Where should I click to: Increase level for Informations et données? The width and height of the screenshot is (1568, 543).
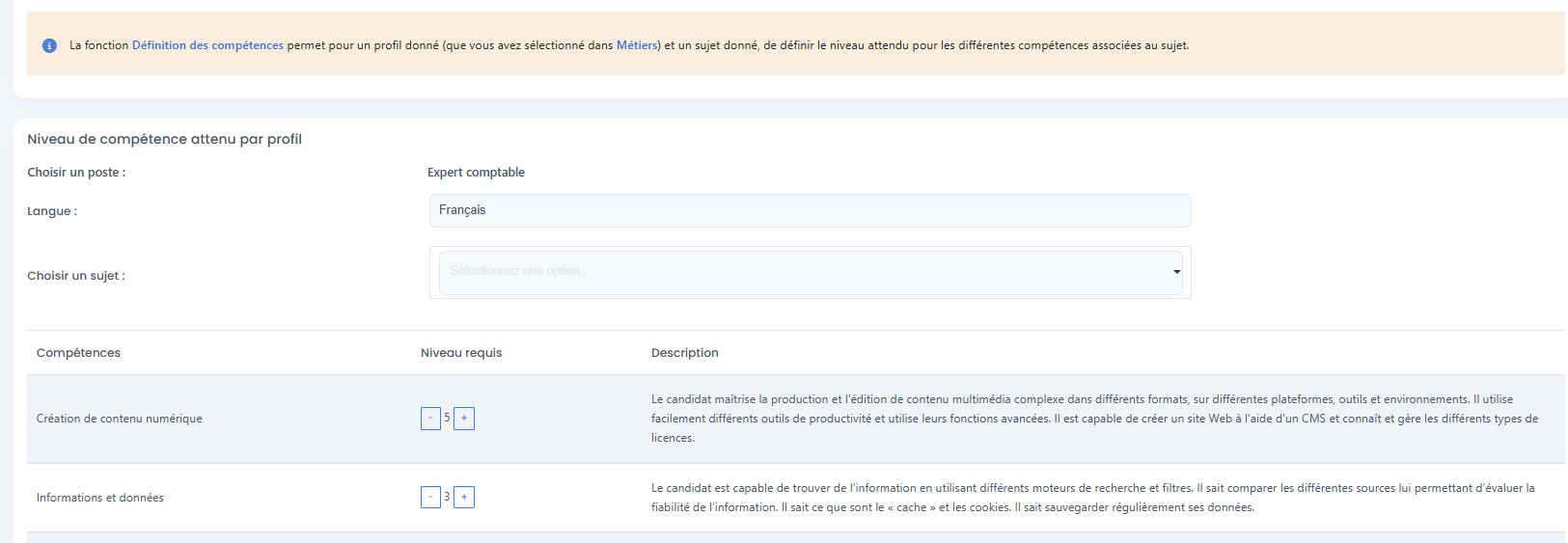pos(464,498)
